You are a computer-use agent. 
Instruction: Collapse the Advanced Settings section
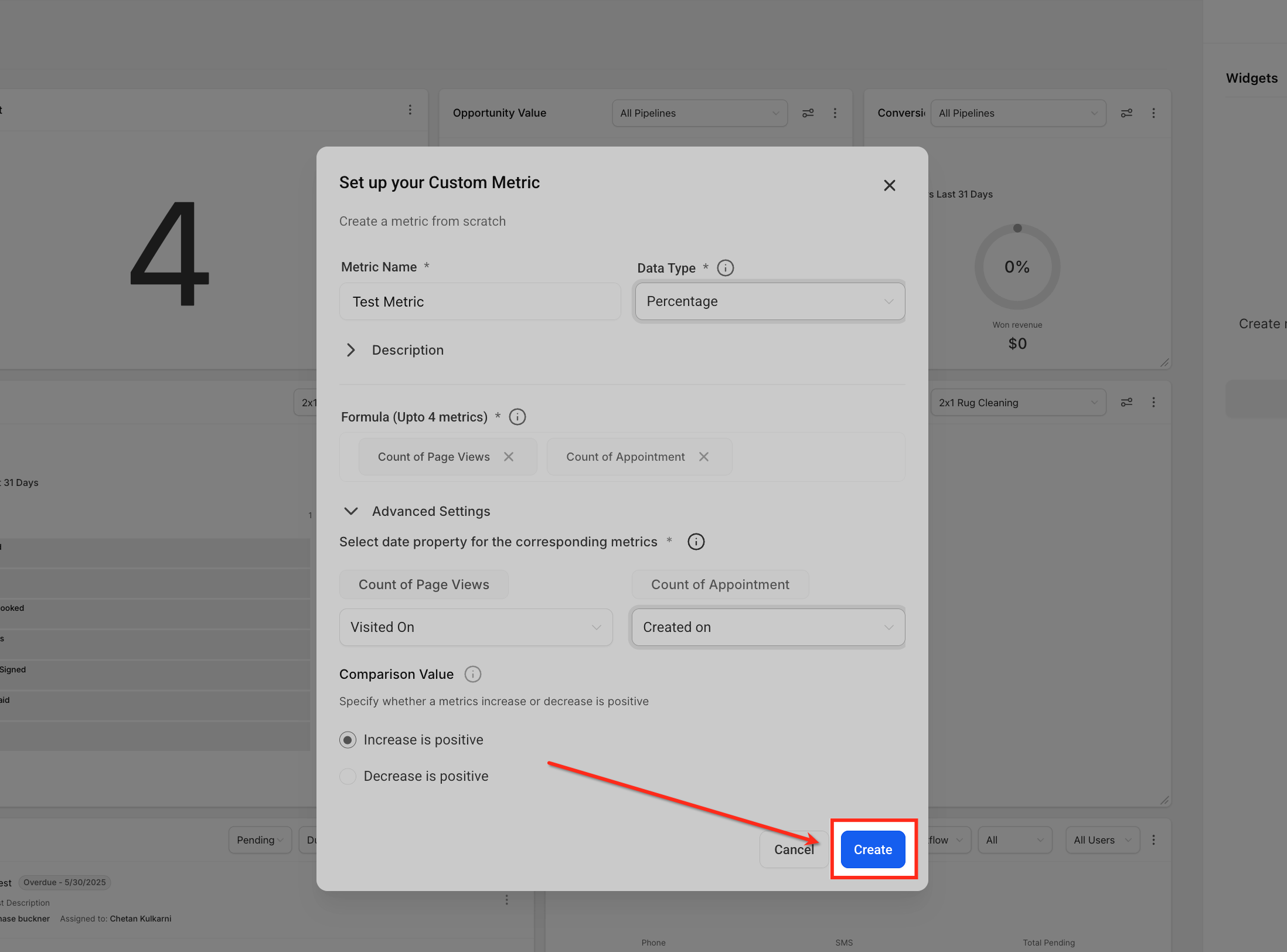point(351,511)
